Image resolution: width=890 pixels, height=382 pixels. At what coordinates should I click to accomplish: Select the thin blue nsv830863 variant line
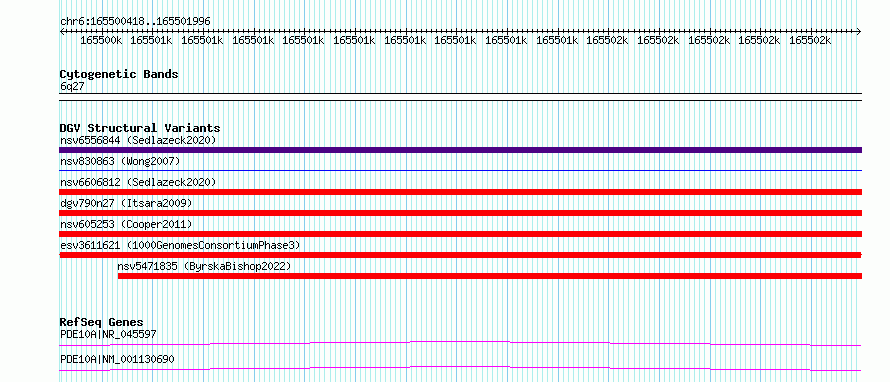[x=460, y=170]
